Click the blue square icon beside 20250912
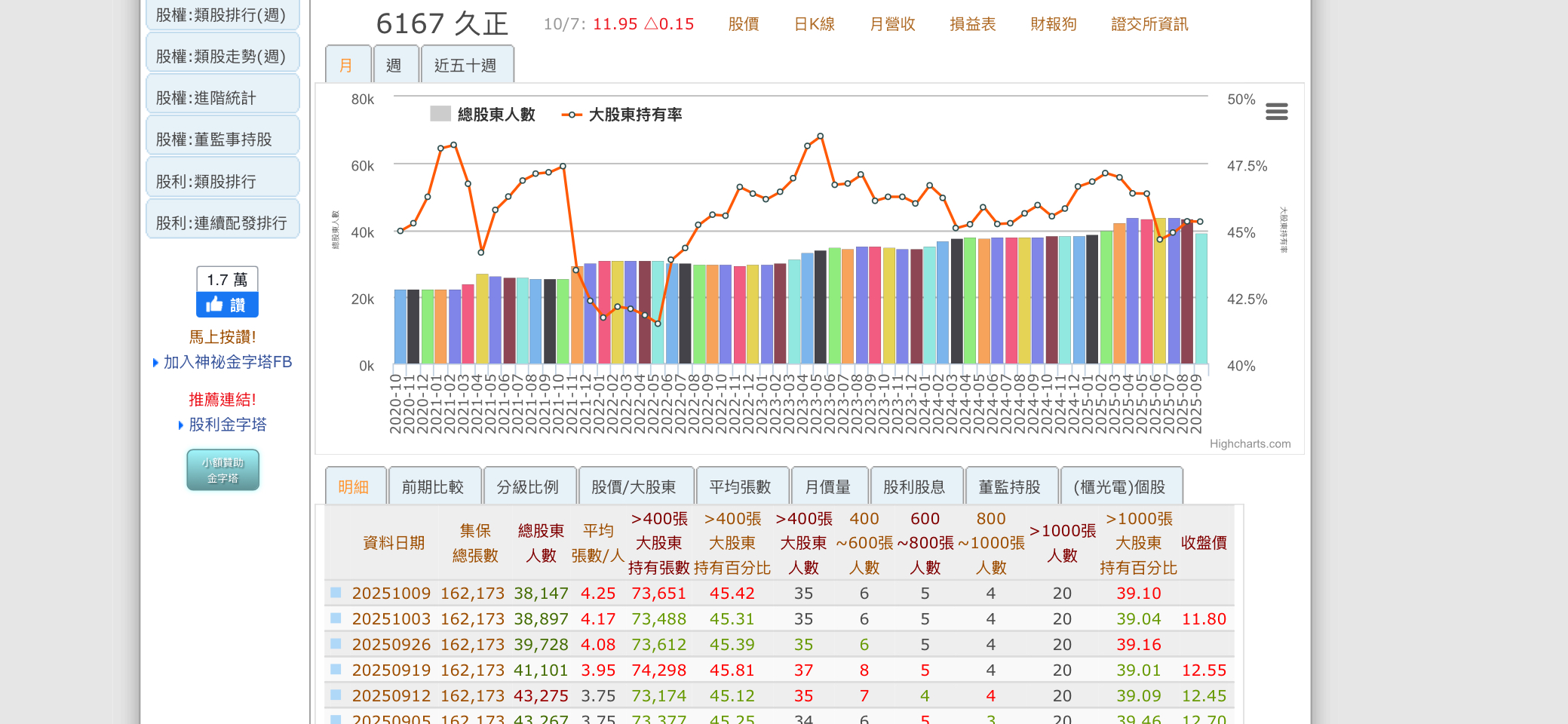This screenshot has width=1568, height=724. coord(336,695)
